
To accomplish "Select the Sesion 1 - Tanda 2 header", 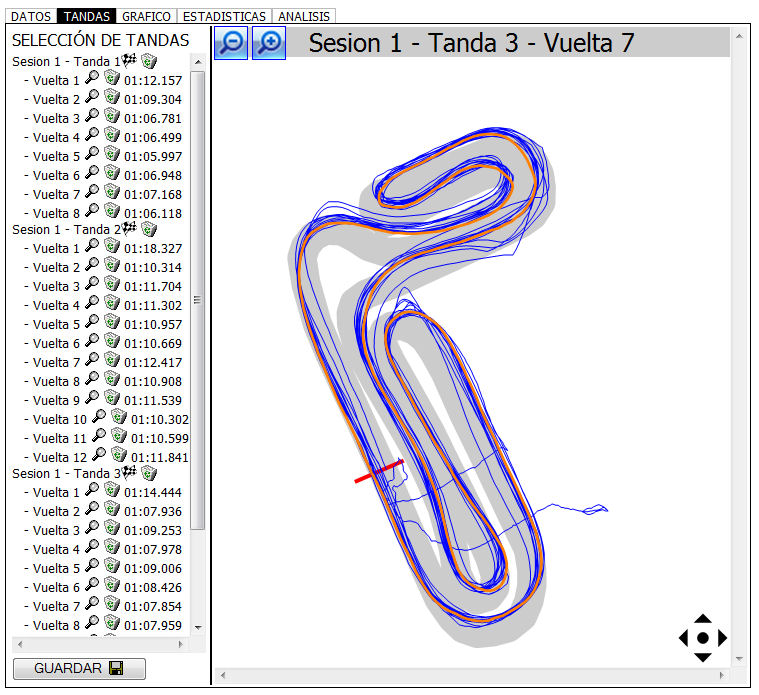I will pyautogui.click(x=66, y=229).
